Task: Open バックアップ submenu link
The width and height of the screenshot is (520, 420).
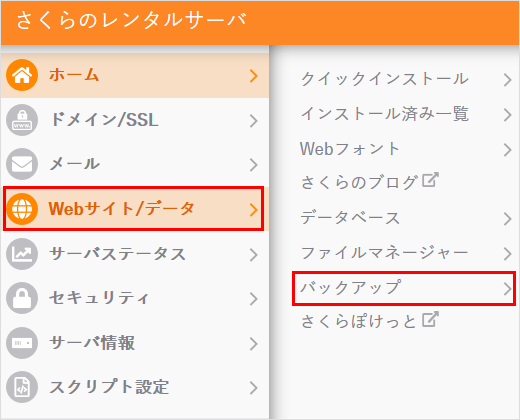Action: click(x=404, y=288)
